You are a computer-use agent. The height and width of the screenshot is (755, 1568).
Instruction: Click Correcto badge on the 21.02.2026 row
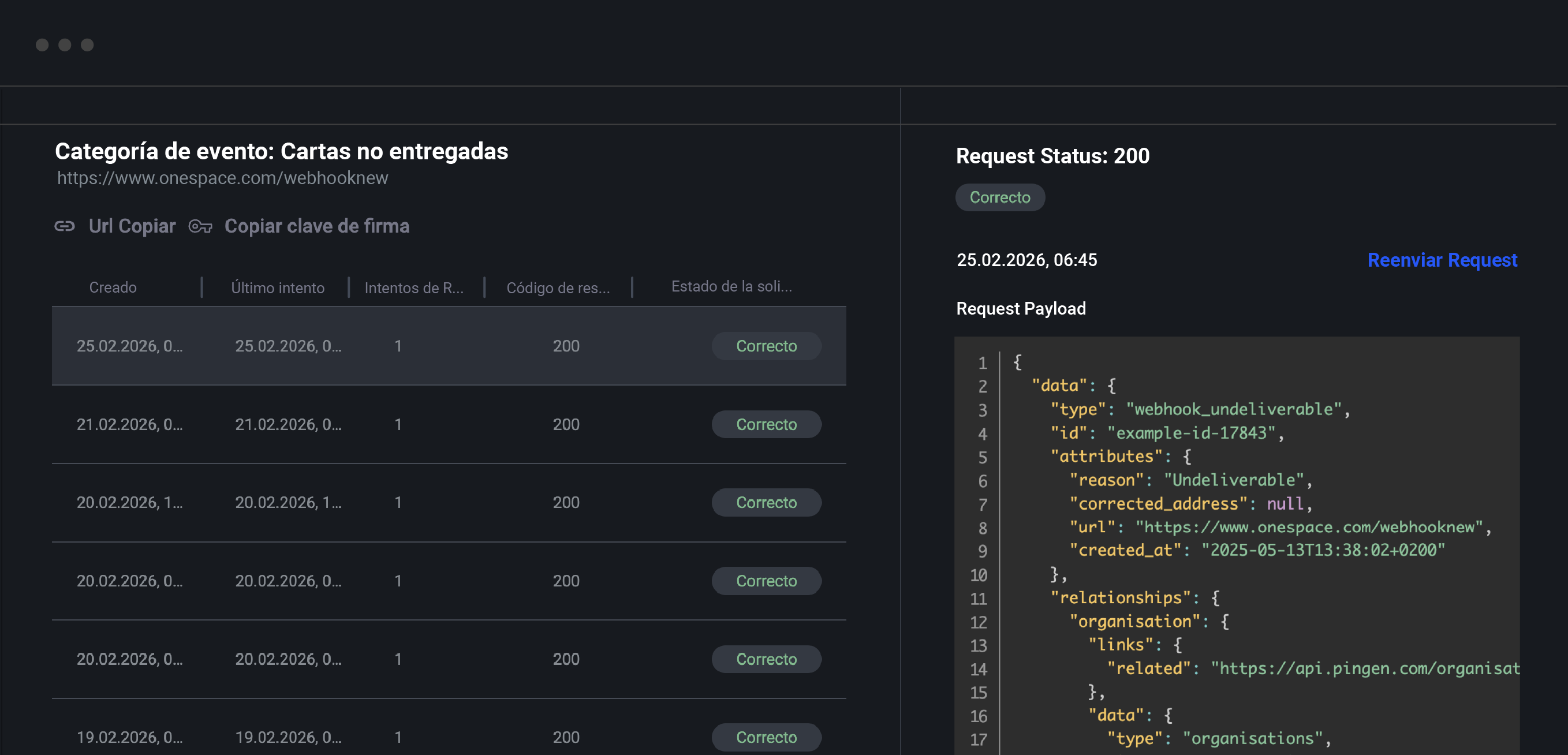point(766,424)
